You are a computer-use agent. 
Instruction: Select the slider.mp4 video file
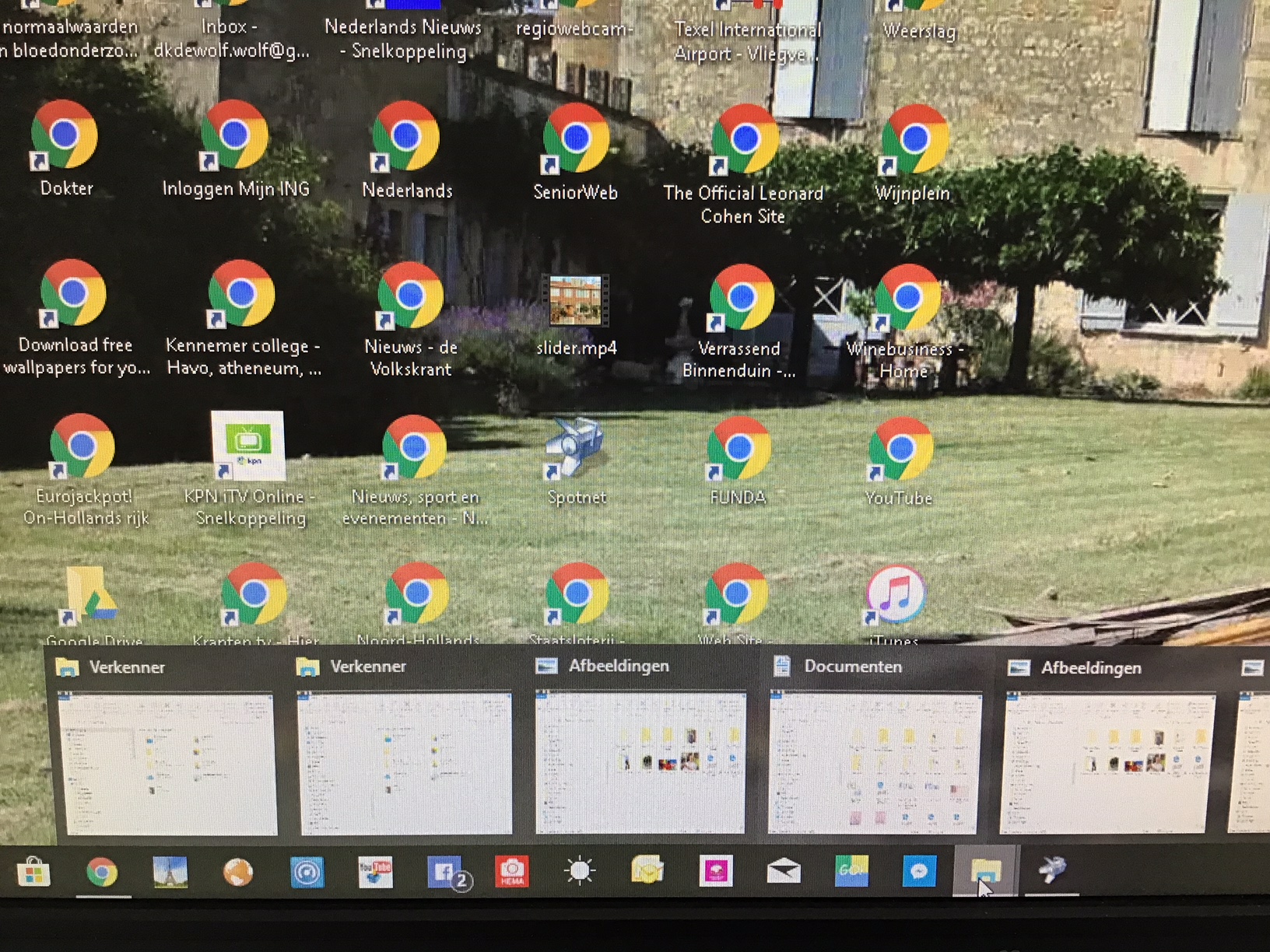[576, 316]
